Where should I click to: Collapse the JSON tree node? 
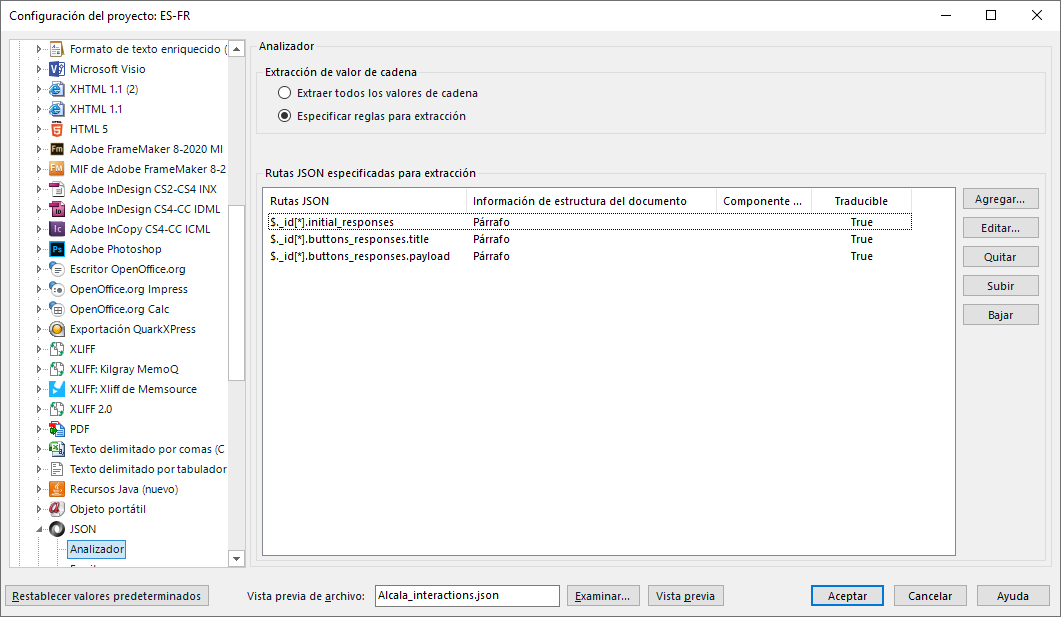[x=40, y=529]
